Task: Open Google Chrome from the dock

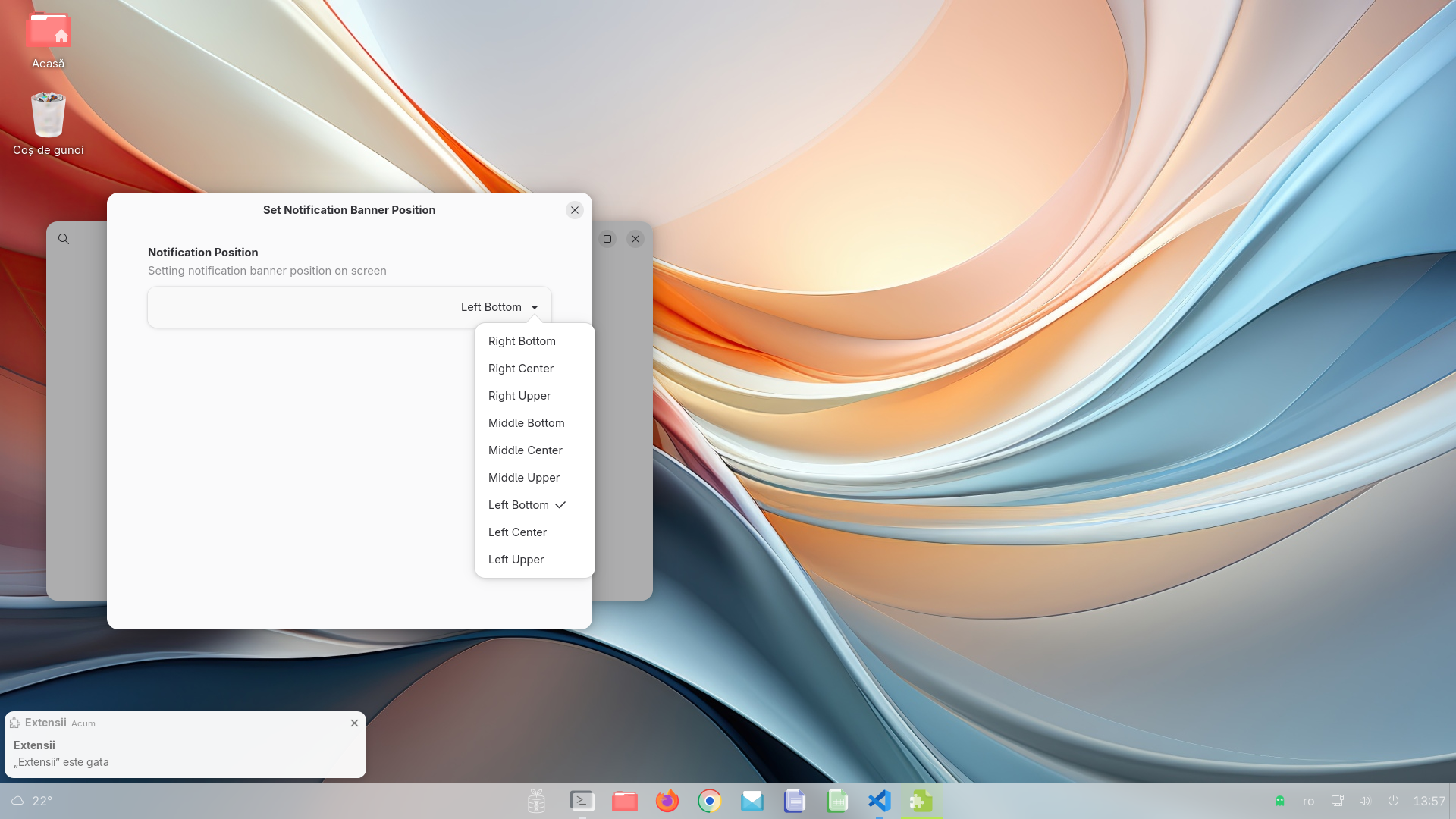Action: [710, 801]
